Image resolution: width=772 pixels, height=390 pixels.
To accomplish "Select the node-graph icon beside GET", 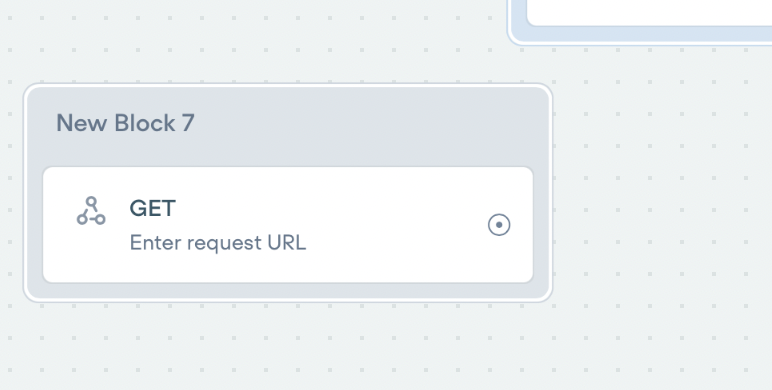I will point(91,211).
